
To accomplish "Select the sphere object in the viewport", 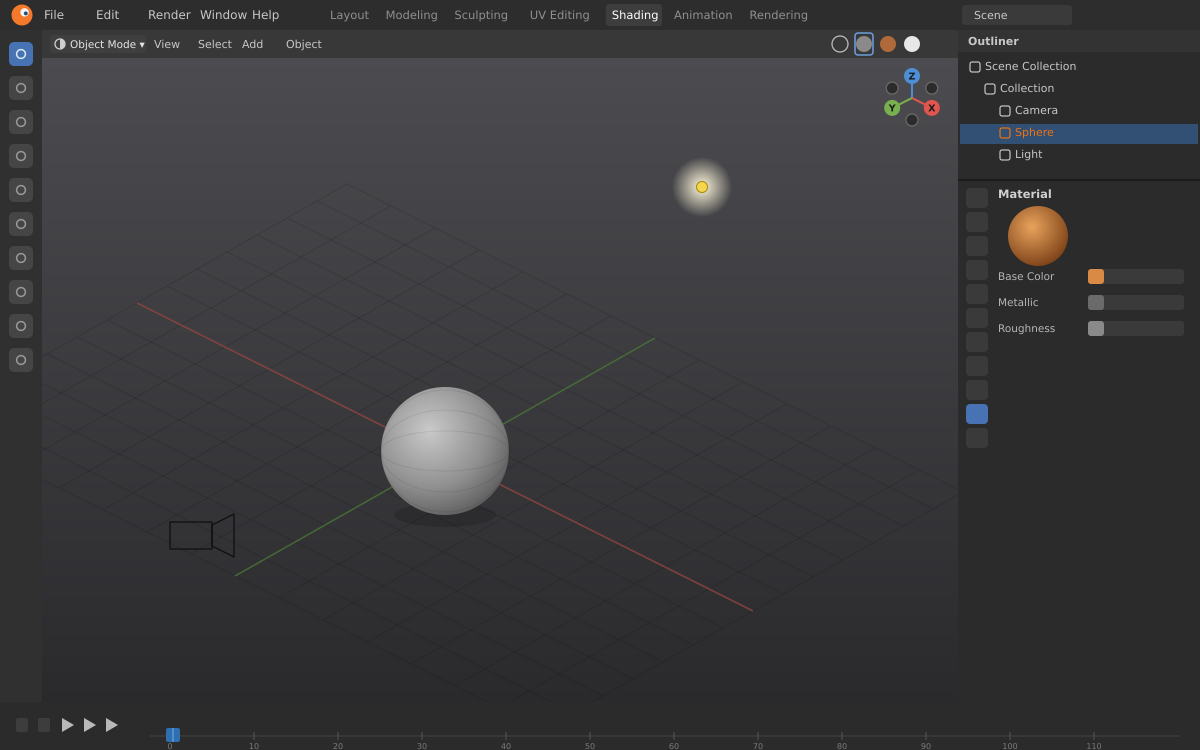I will (x=445, y=451).
